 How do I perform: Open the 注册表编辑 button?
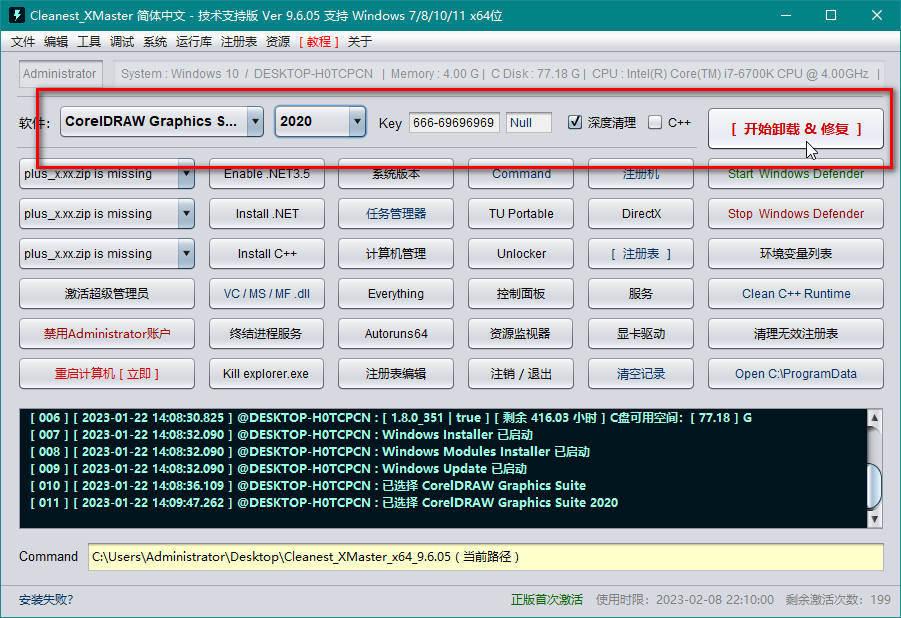[x=396, y=374]
